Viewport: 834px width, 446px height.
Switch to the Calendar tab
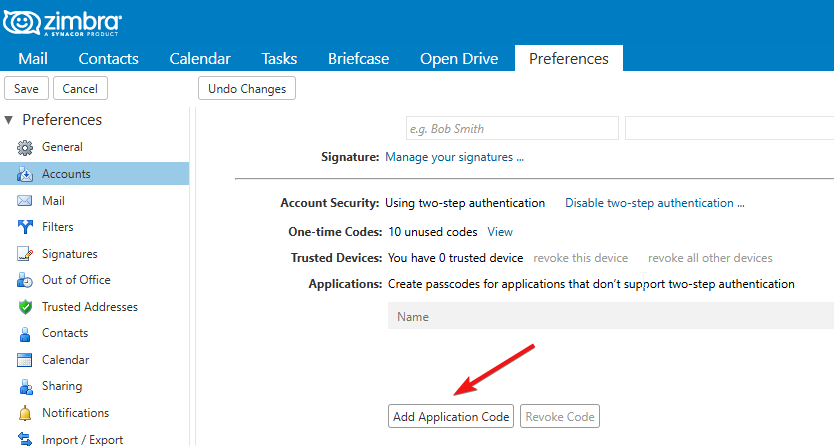click(x=200, y=58)
